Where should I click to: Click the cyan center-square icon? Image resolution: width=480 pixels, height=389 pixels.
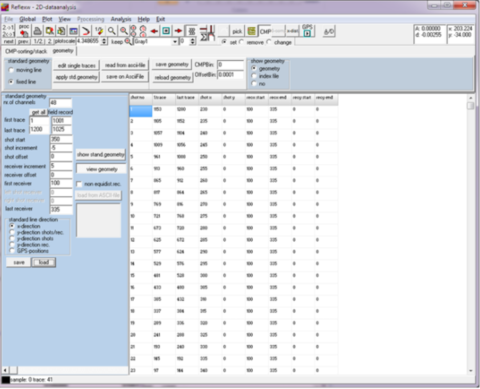click(x=166, y=31)
